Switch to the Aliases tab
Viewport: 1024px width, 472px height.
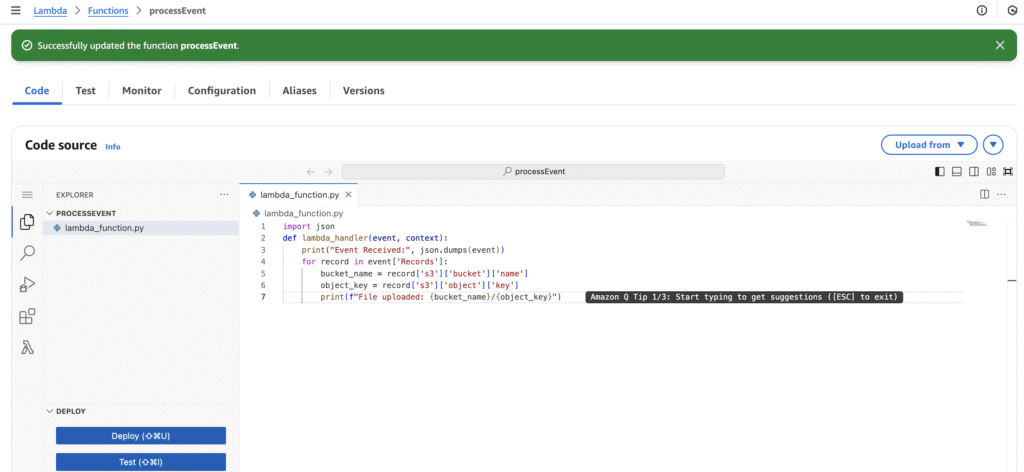tap(300, 91)
